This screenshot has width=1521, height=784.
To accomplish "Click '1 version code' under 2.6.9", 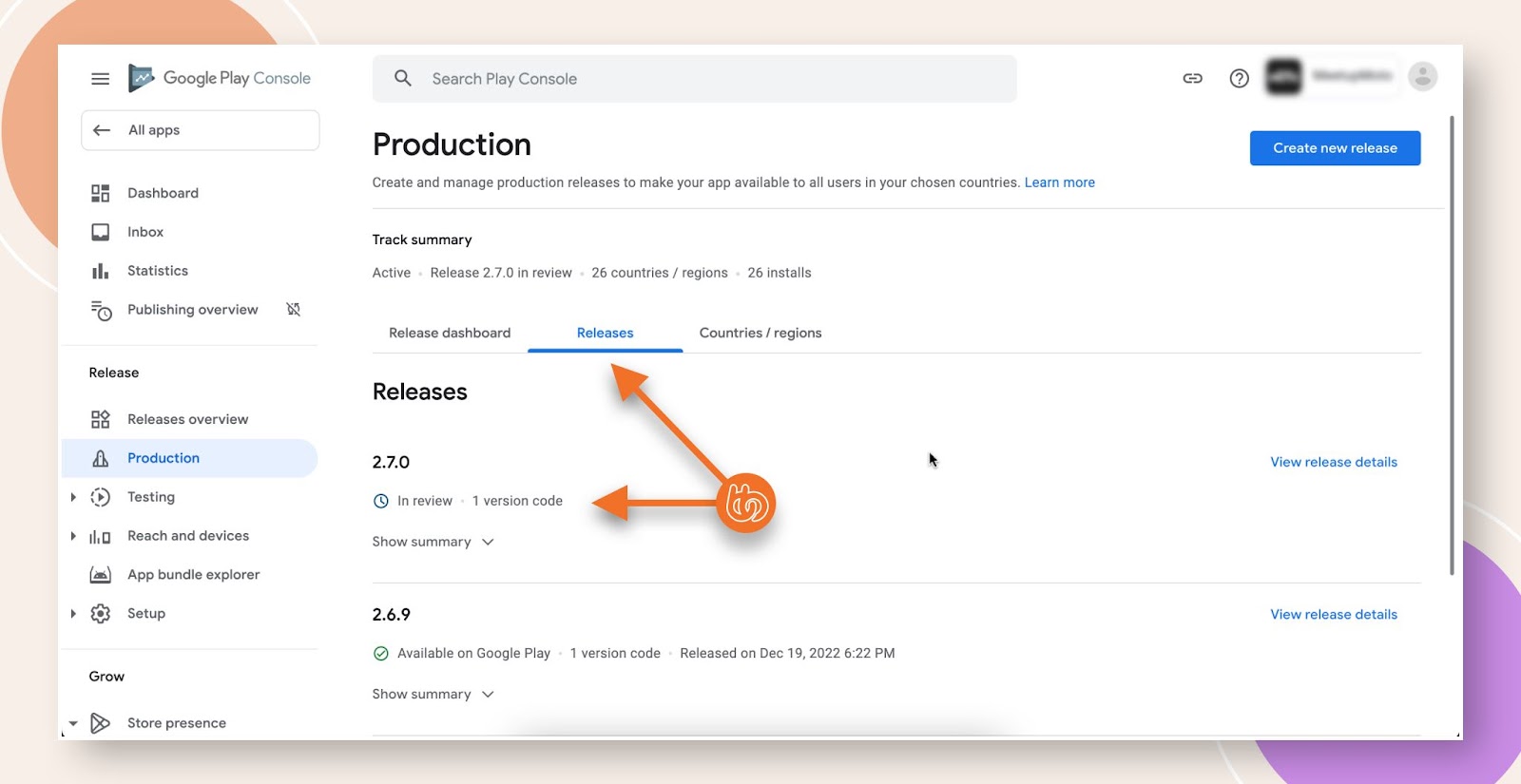I will click(x=615, y=653).
